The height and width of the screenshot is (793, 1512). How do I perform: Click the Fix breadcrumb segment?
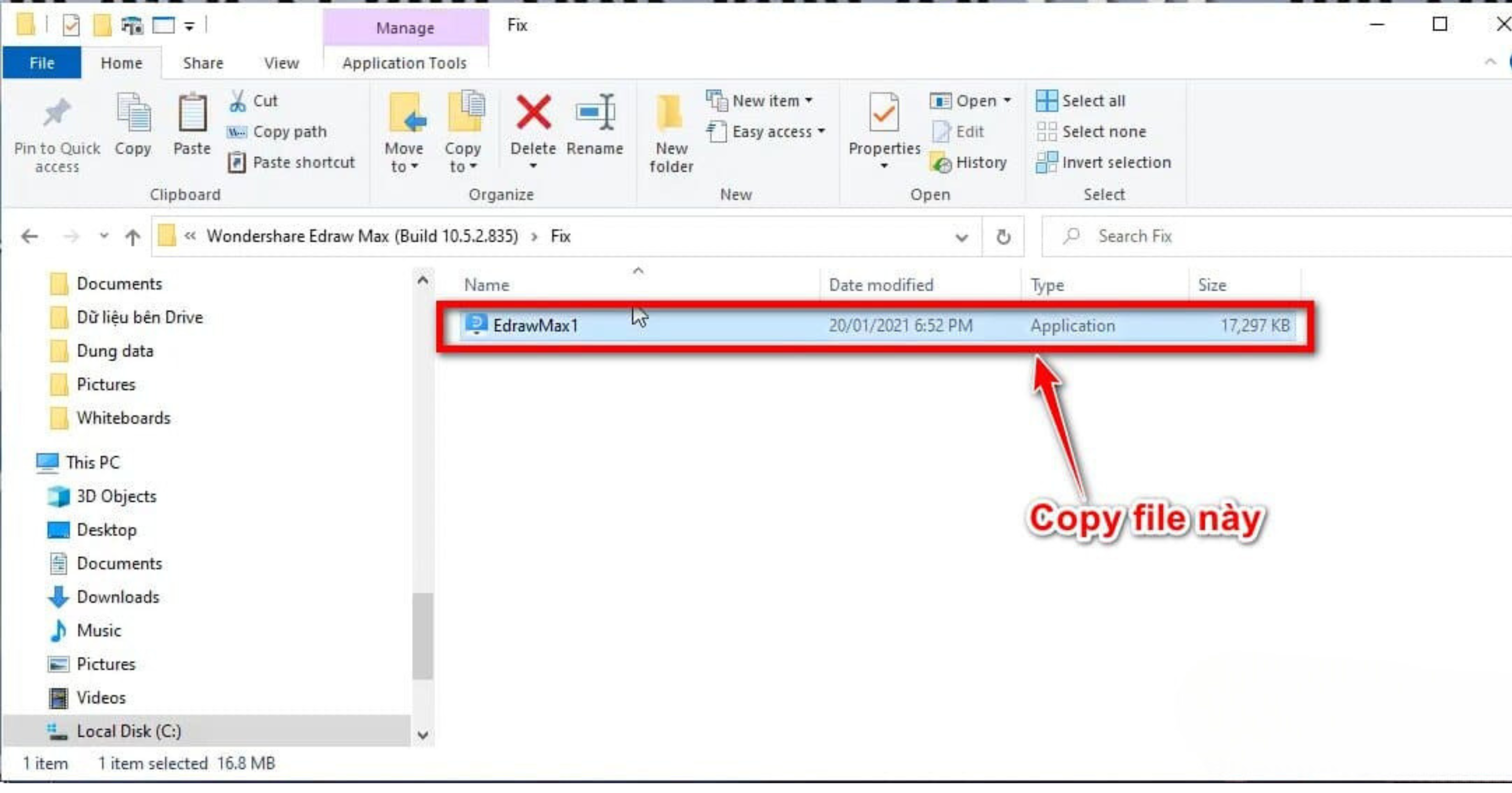point(561,236)
